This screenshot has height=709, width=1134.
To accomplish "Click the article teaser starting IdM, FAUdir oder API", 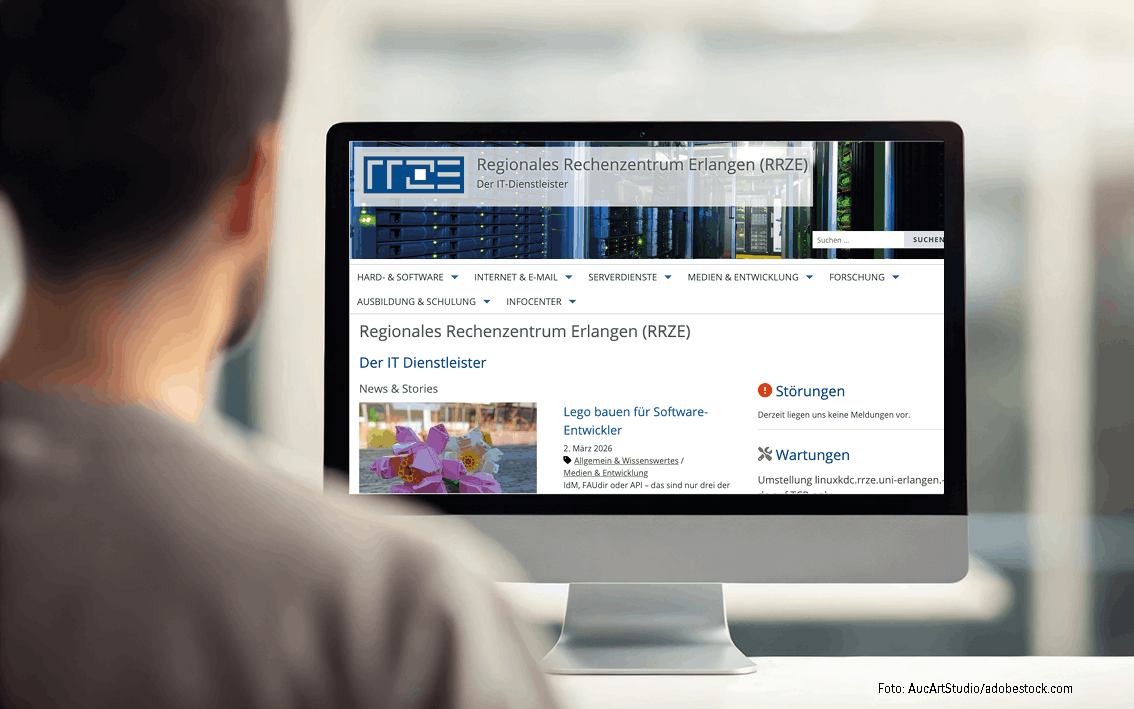I will tap(646, 485).
